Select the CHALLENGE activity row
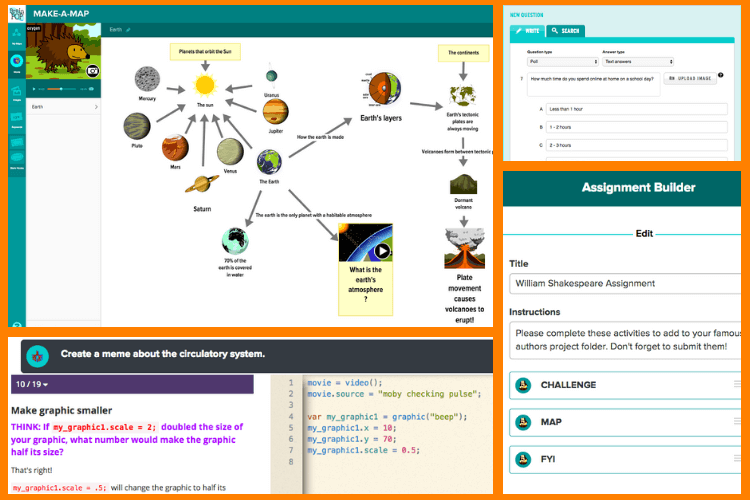 click(625, 385)
